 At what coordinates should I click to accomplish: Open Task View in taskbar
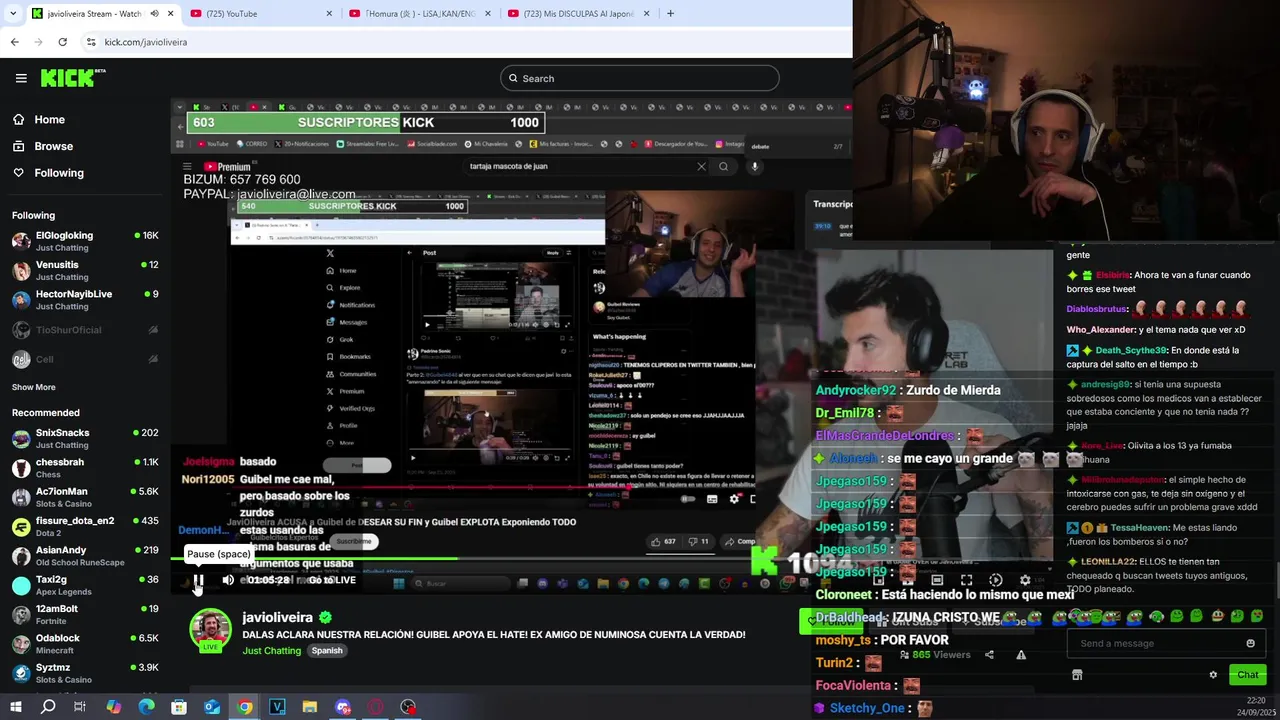click(80, 707)
